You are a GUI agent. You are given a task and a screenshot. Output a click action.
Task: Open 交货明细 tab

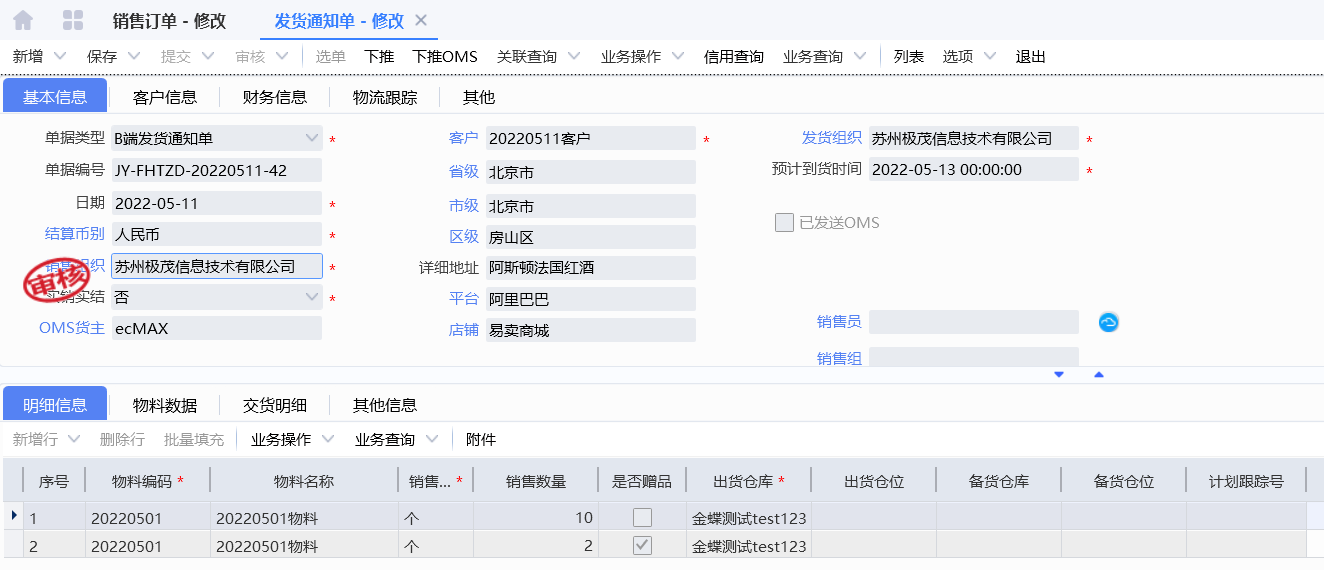[275, 405]
